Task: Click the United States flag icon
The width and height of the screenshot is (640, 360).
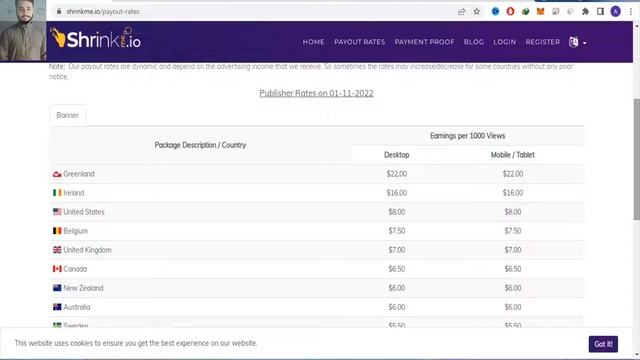Action: [x=57, y=212]
